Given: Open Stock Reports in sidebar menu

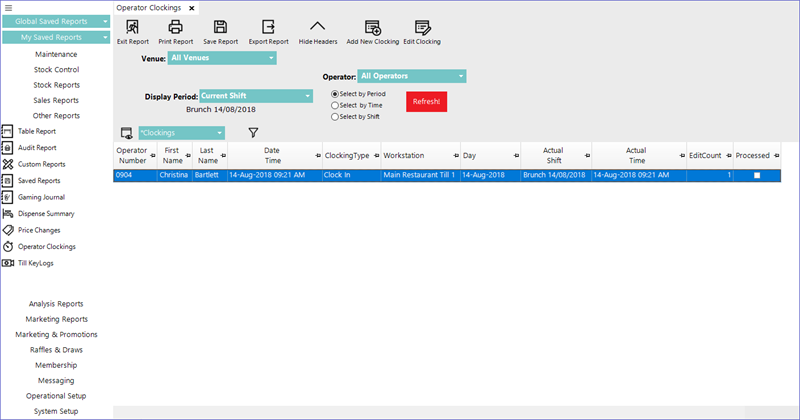Looking at the screenshot, I should point(57,85).
